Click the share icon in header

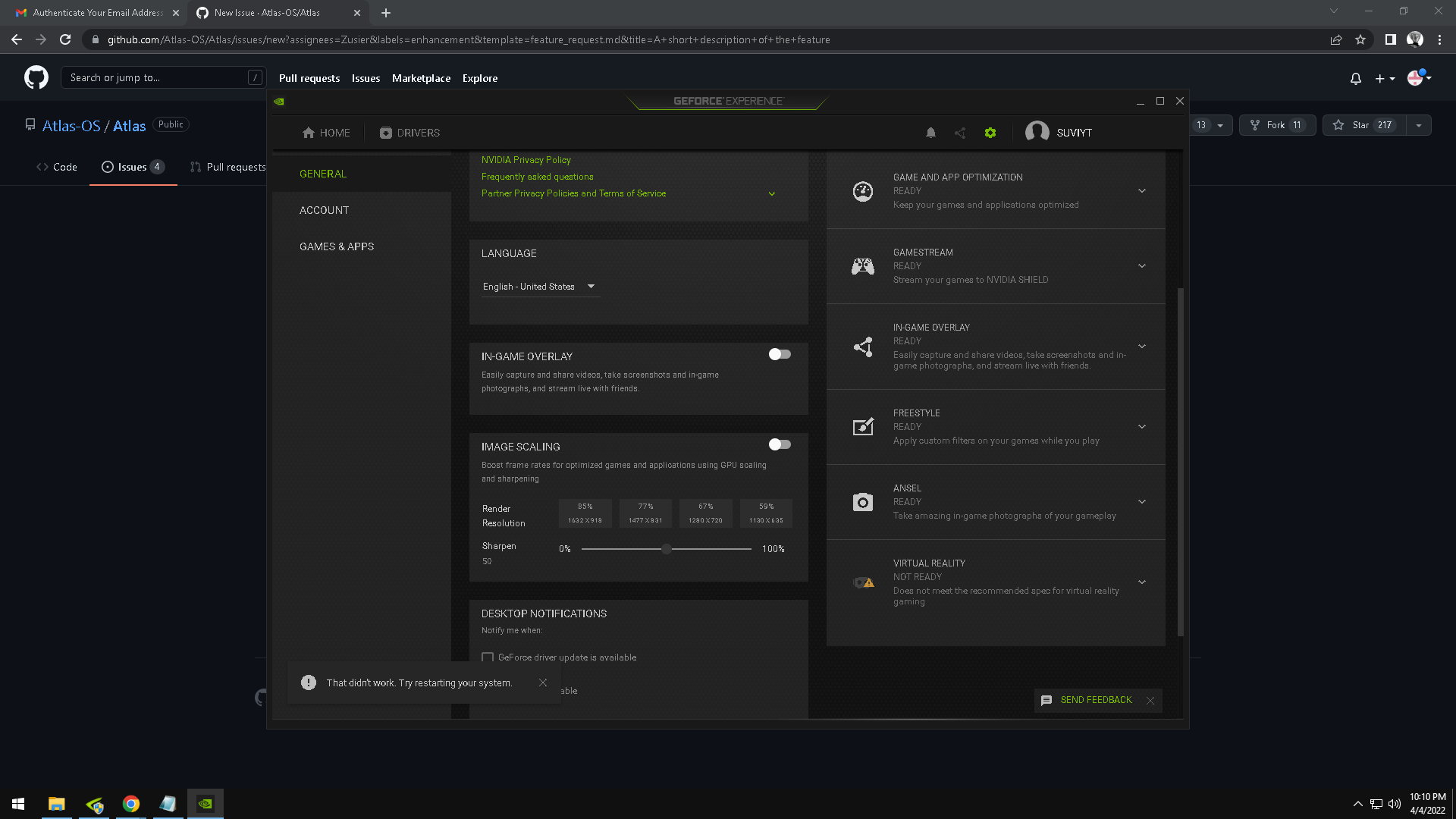960,133
